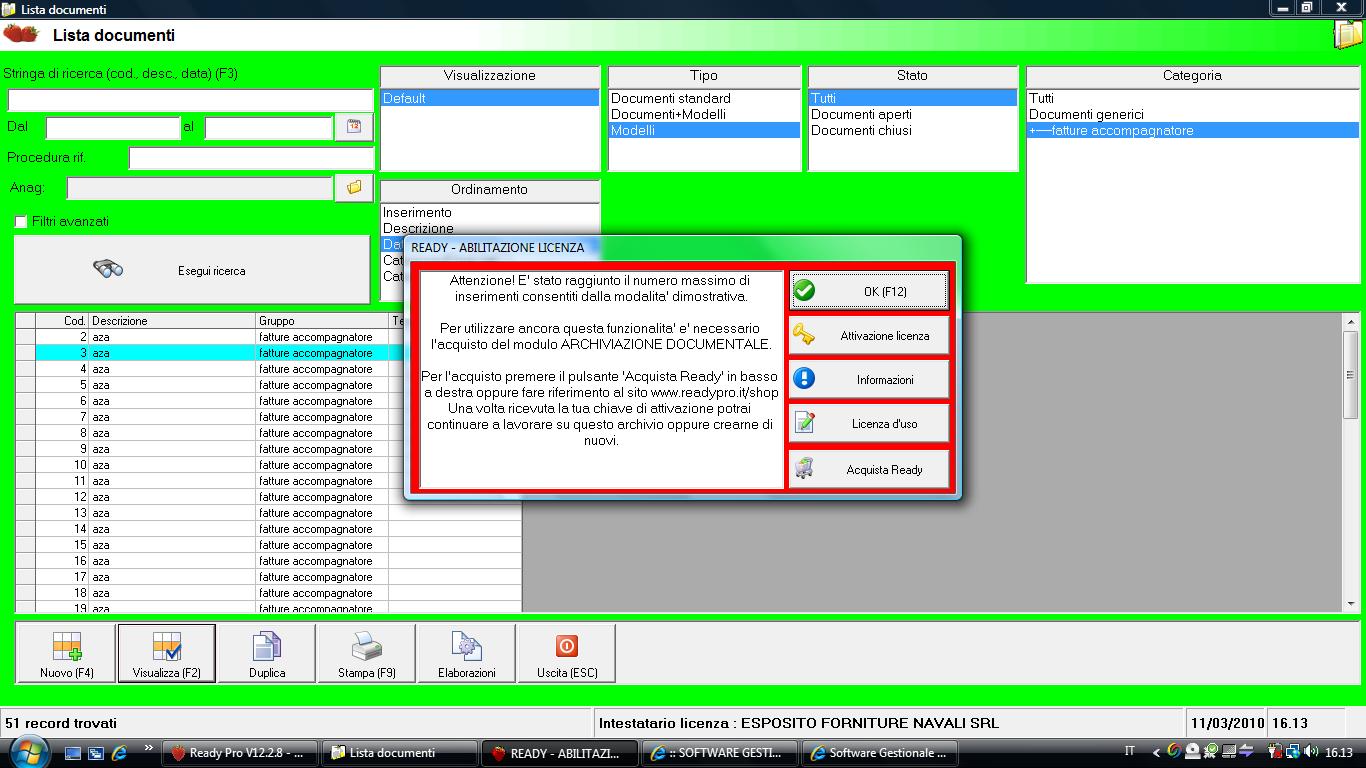Expand quick launch overflow chevron
Viewport: 1366px width, 768px height.
(149, 748)
